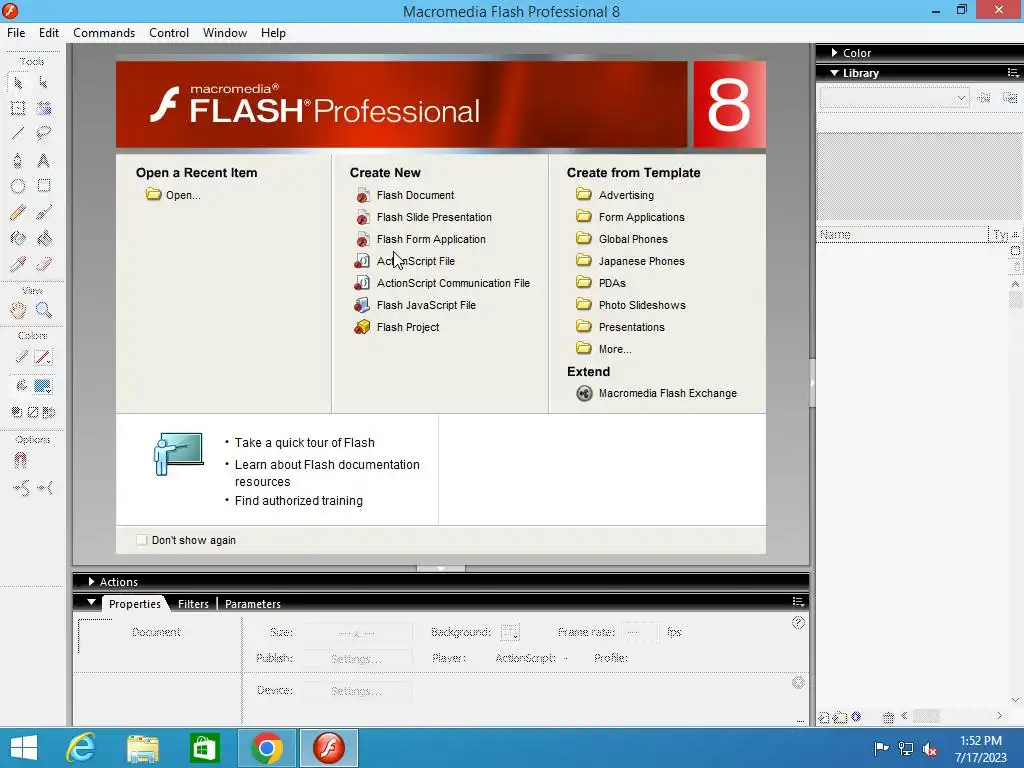The image size is (1024, 768).
Task: Select the Lasso tool
Action: [x=44, y=134]
